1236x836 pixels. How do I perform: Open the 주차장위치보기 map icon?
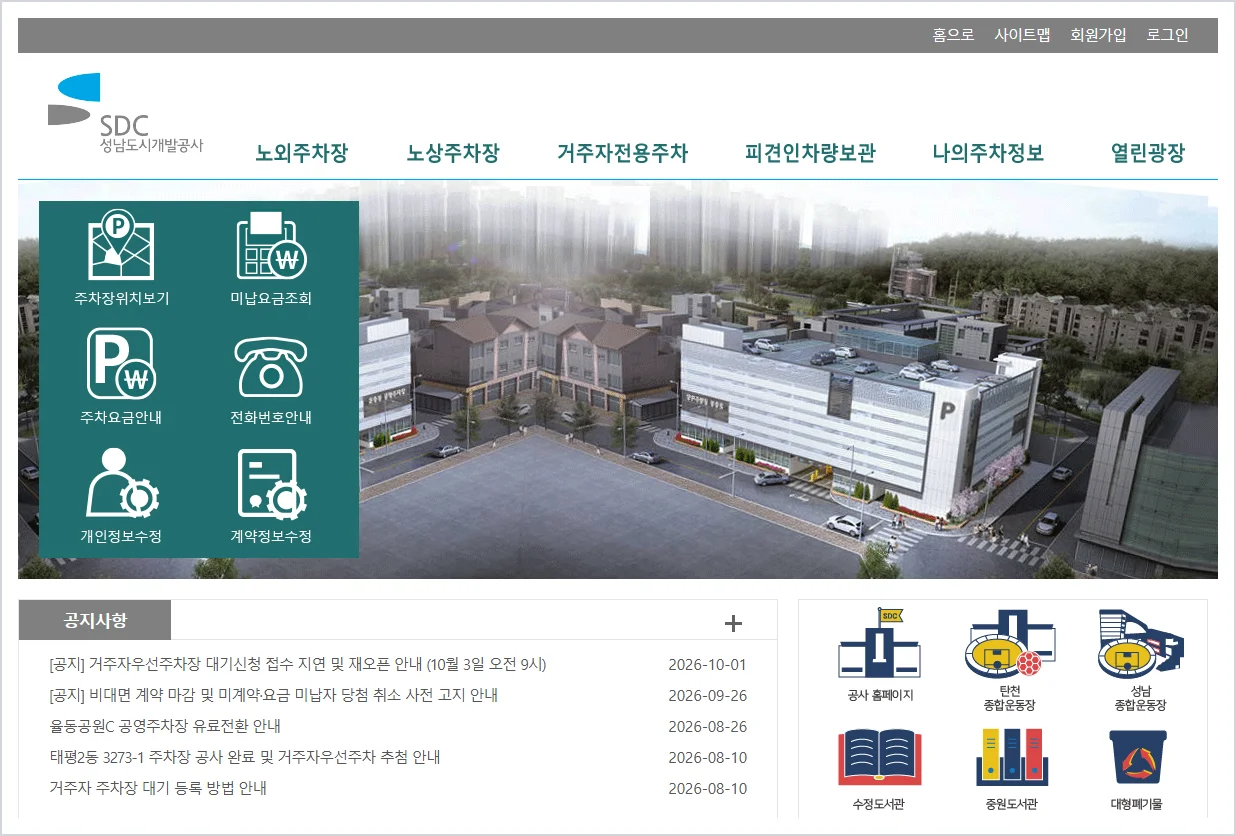[121, 246]
